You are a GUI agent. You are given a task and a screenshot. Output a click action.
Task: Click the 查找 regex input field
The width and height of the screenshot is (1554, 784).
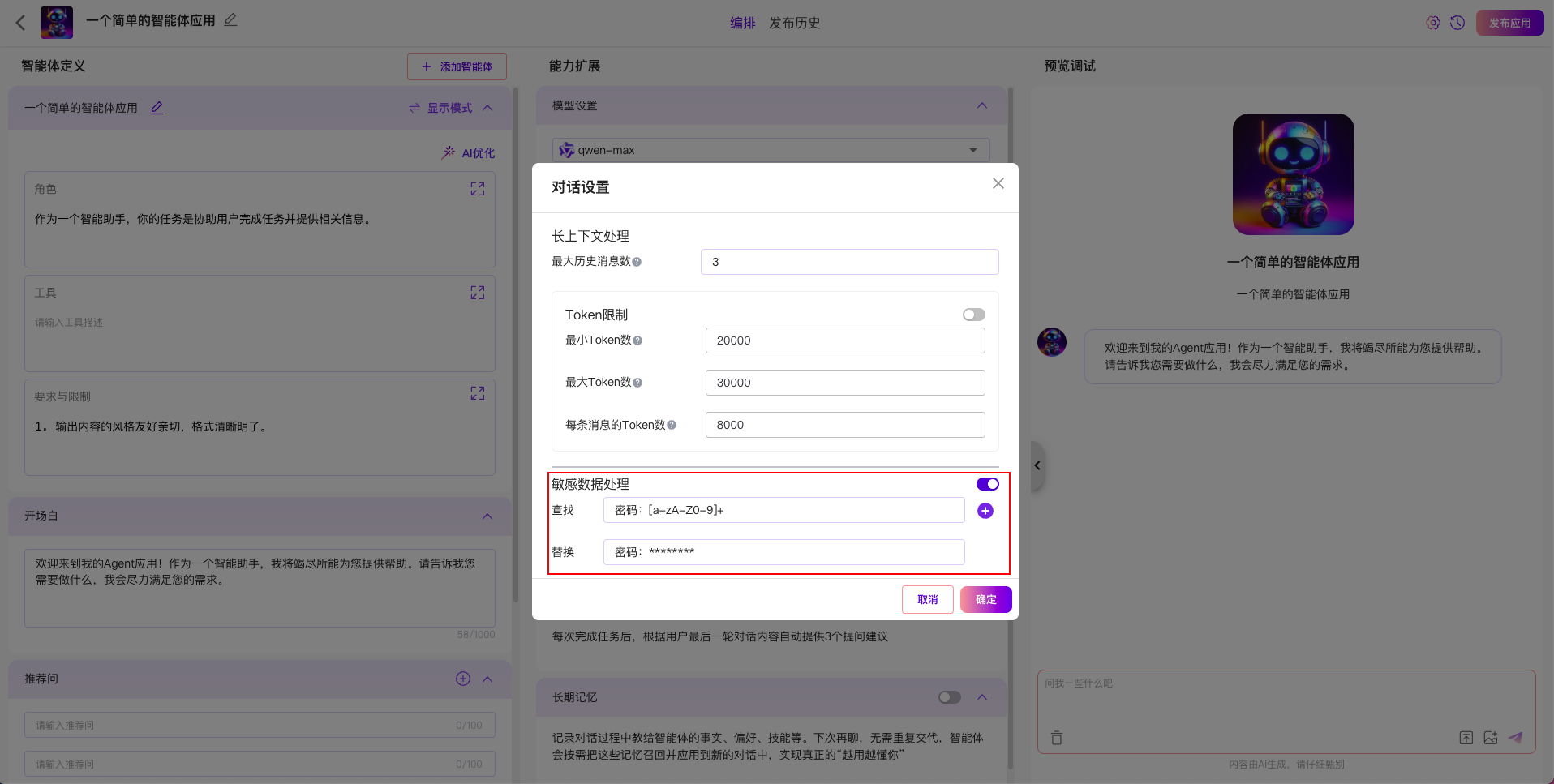pyautogui.click(x=783, y=510)
